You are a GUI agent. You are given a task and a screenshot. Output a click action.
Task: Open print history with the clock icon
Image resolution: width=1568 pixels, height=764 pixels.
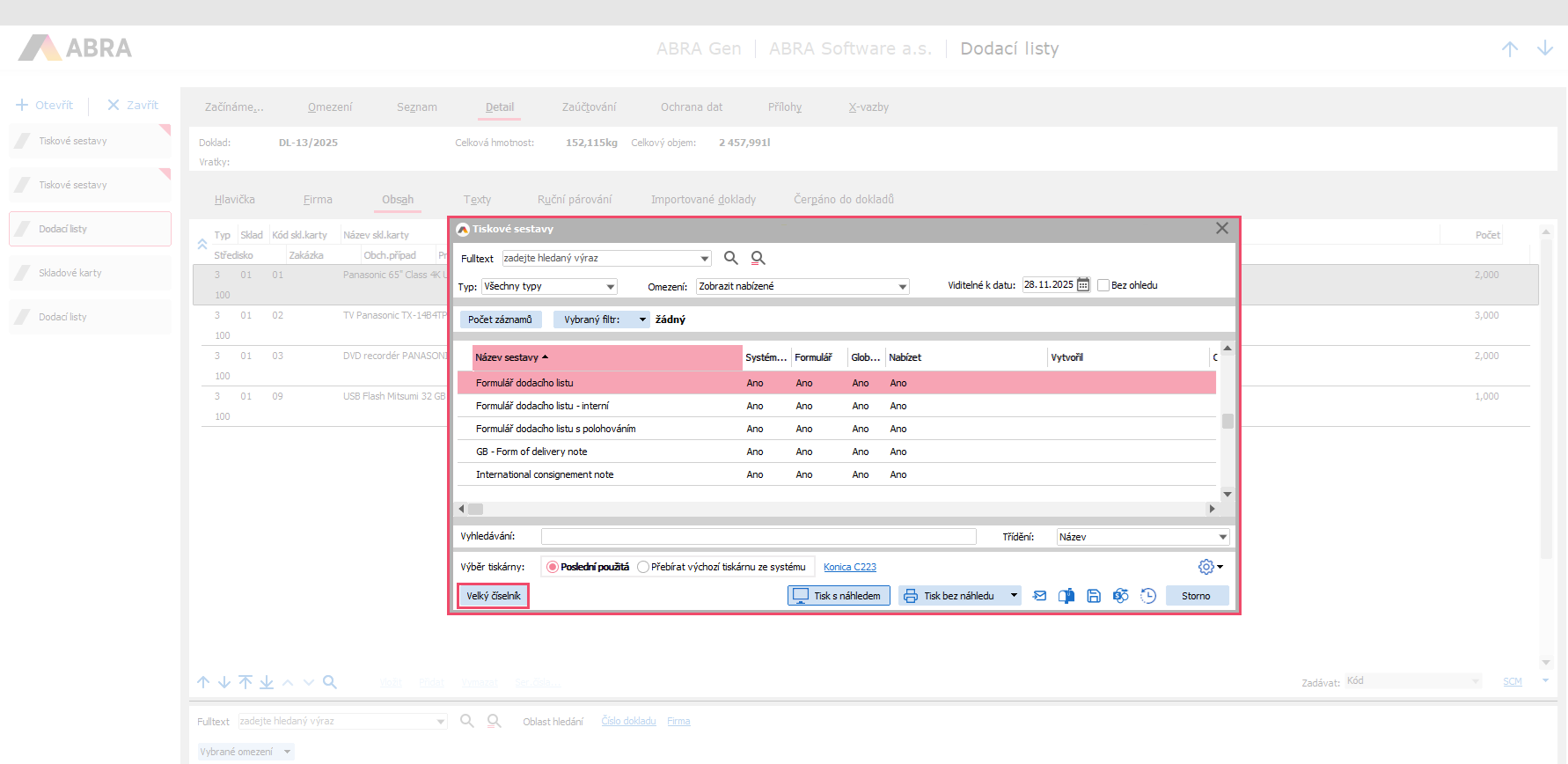pyautogui.click(x=1148, y=596)
